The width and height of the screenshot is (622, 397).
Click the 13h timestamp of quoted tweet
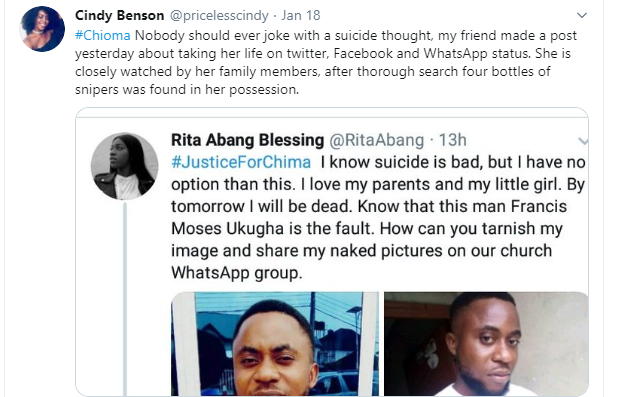tap(453, 140)
